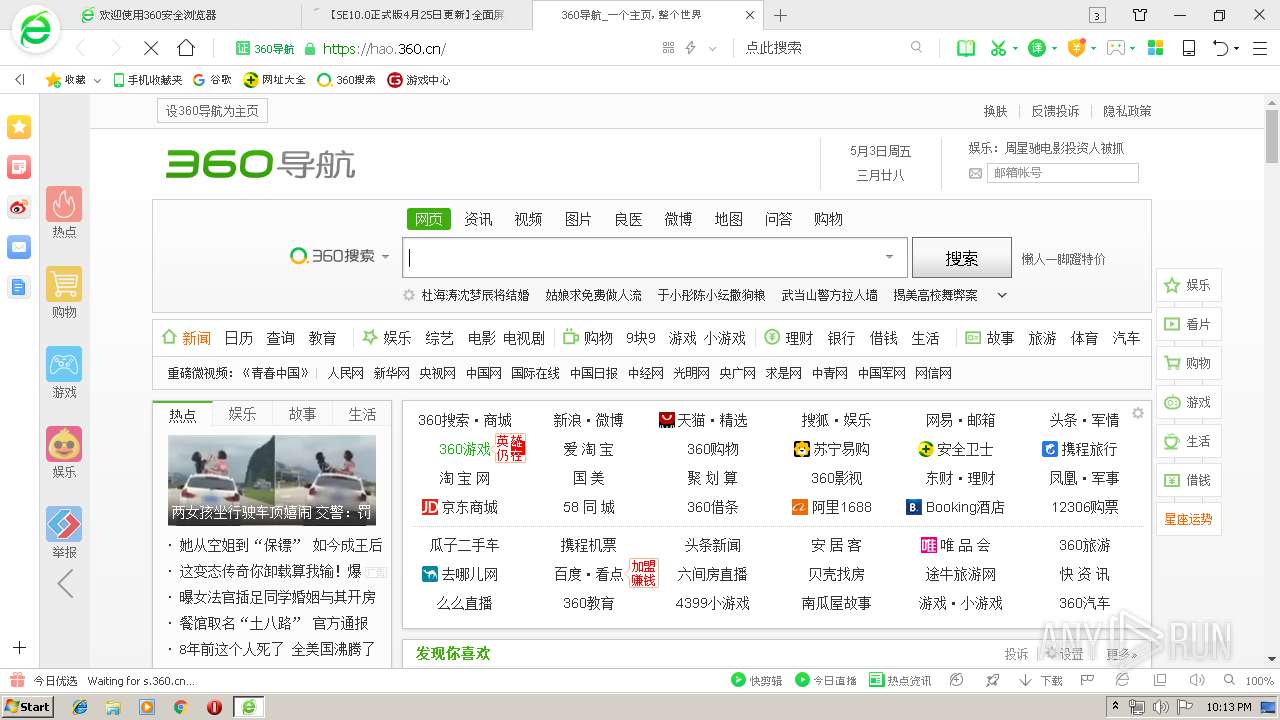Select the 视频 search tab

(x=528, y=219)
